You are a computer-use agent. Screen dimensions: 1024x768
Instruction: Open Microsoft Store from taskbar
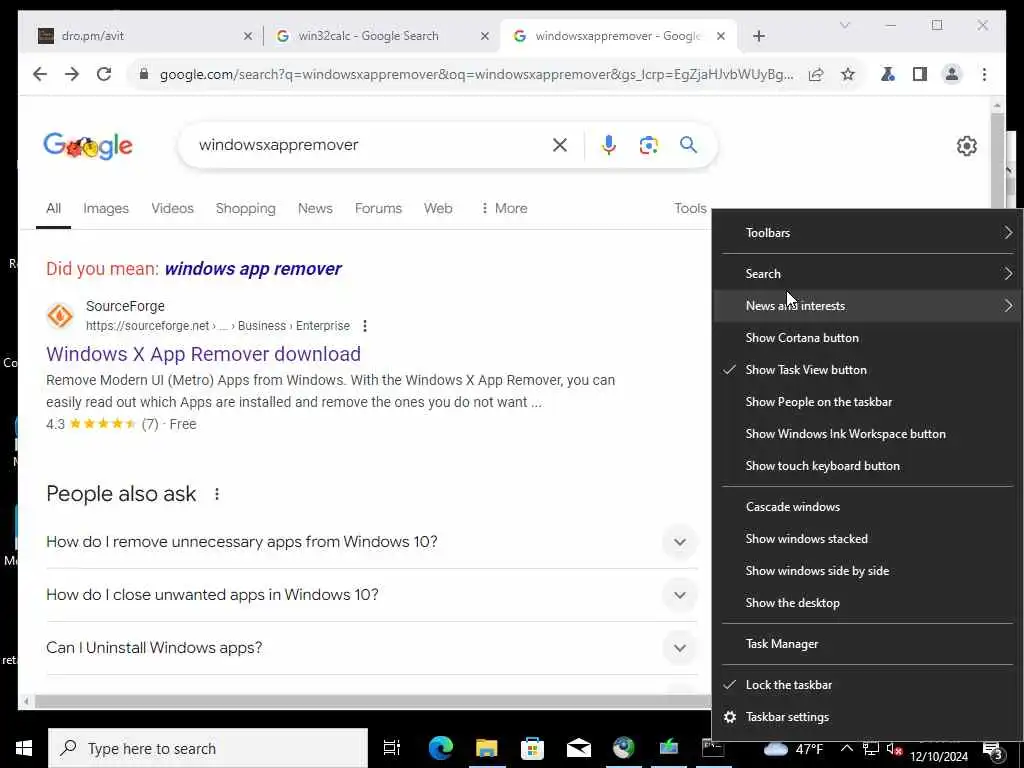(532, 748)
